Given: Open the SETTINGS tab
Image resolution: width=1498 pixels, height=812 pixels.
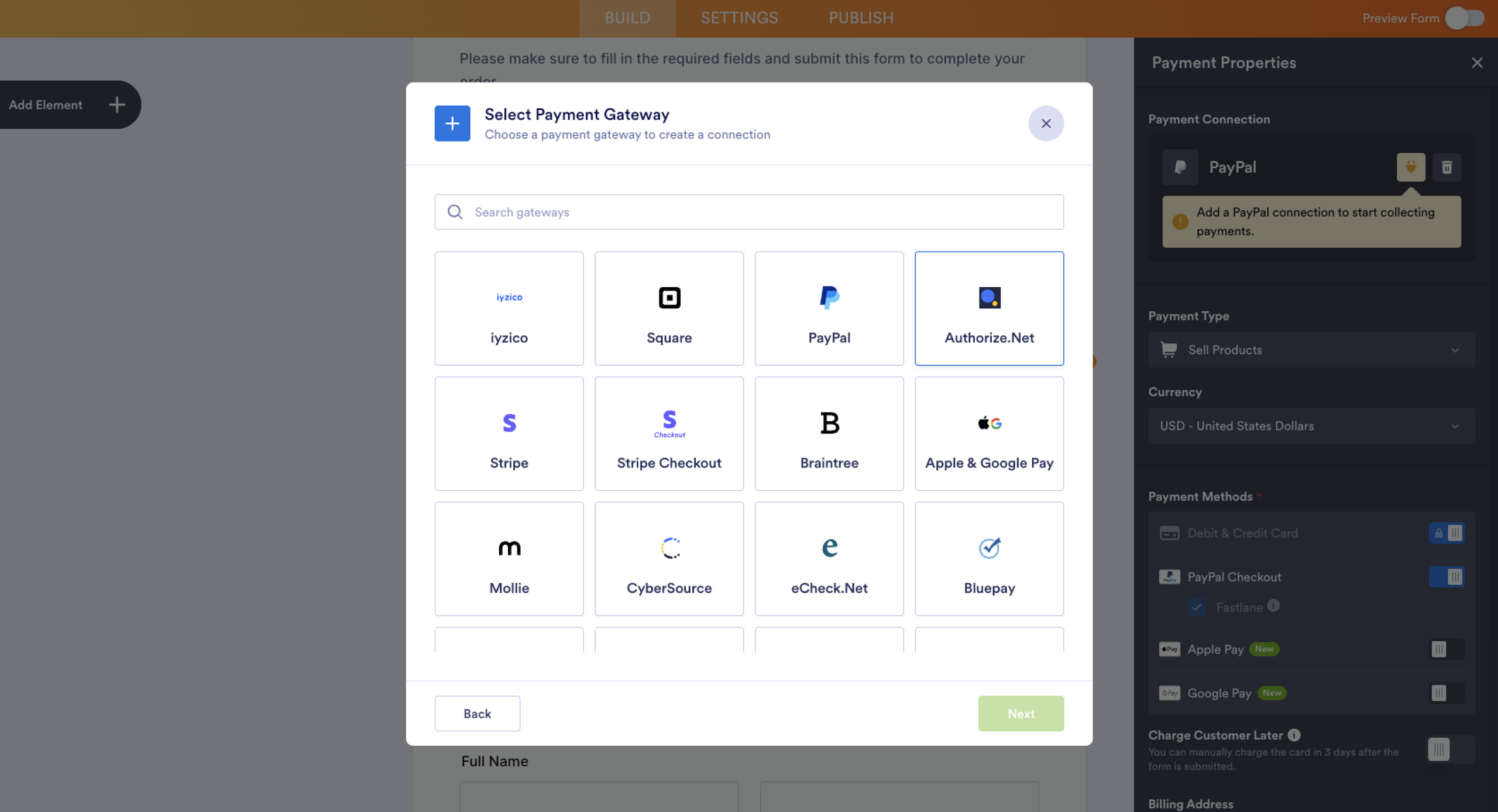Looking at the screenshot, I should tap(739, 18).
